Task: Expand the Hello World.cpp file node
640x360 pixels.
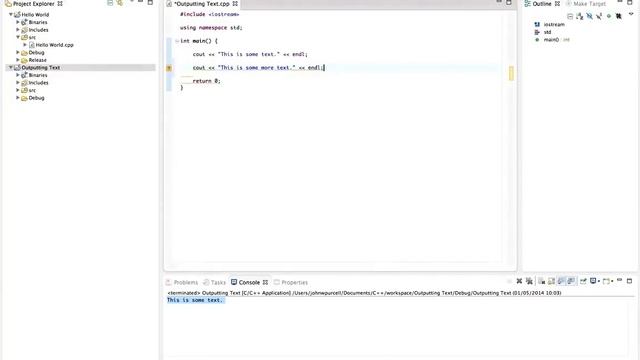Action: [25, 45]
